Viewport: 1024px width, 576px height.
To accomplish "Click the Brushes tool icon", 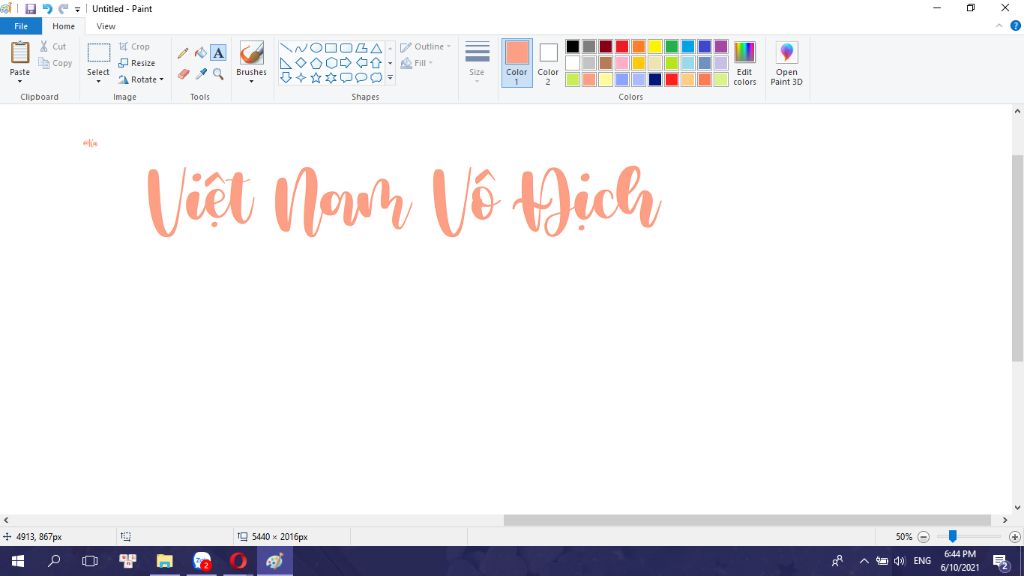I will [x=251, y=54].
